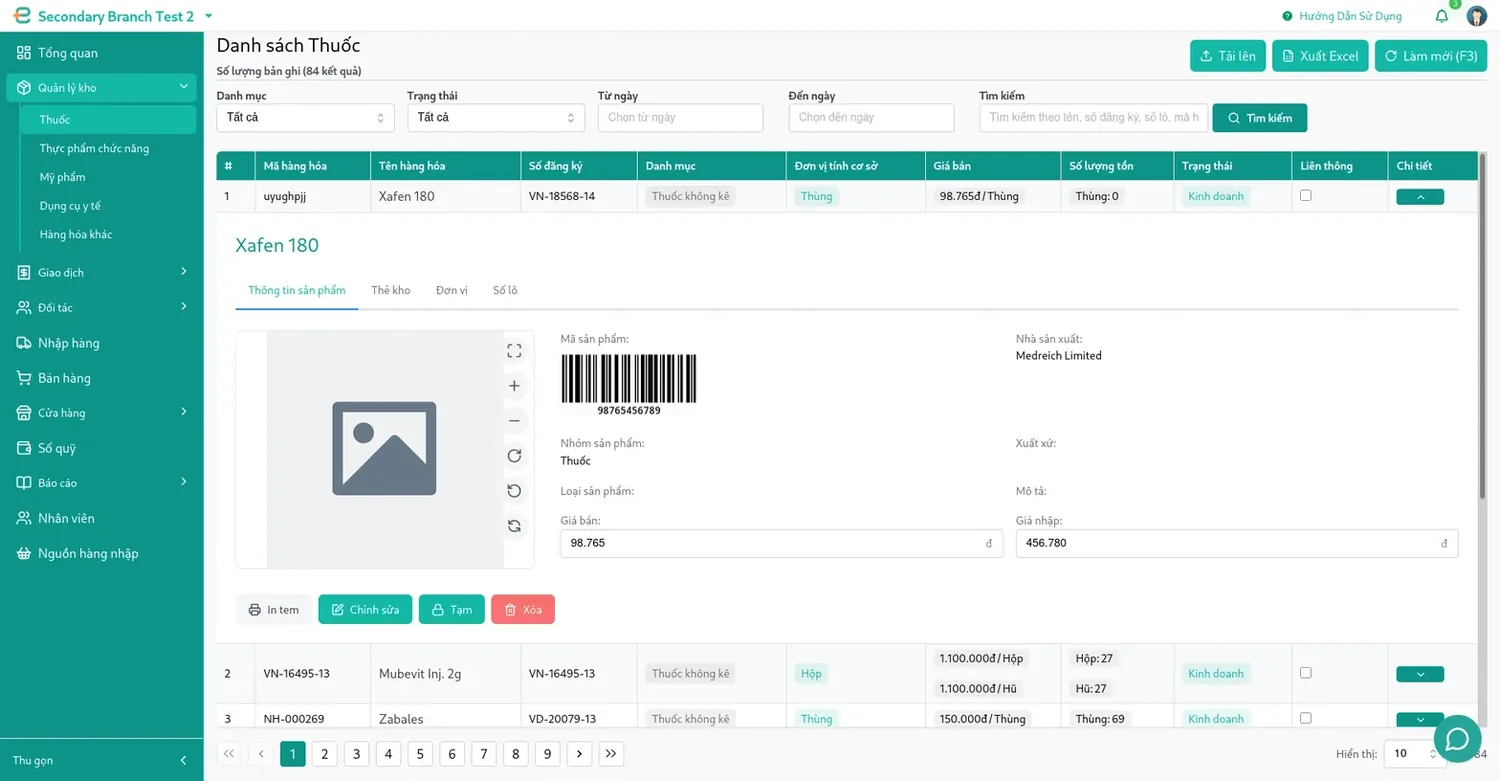Tick Liên thông checkbox for Mubevit Inj. 2g
The image size is (1500, 781).
pyautogui.click(x=1305, y=673)
